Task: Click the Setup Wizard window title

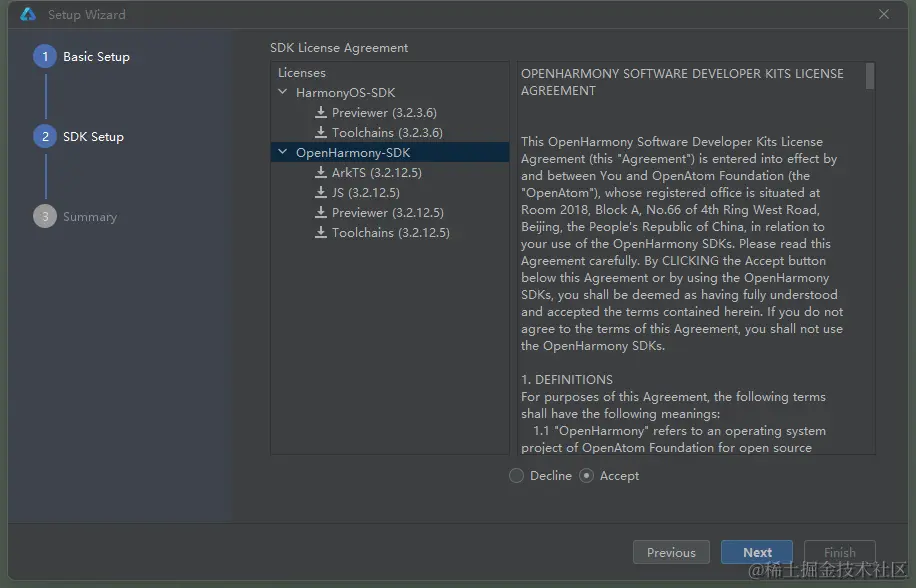Action: pyautogui.click(x=86, y=15)
